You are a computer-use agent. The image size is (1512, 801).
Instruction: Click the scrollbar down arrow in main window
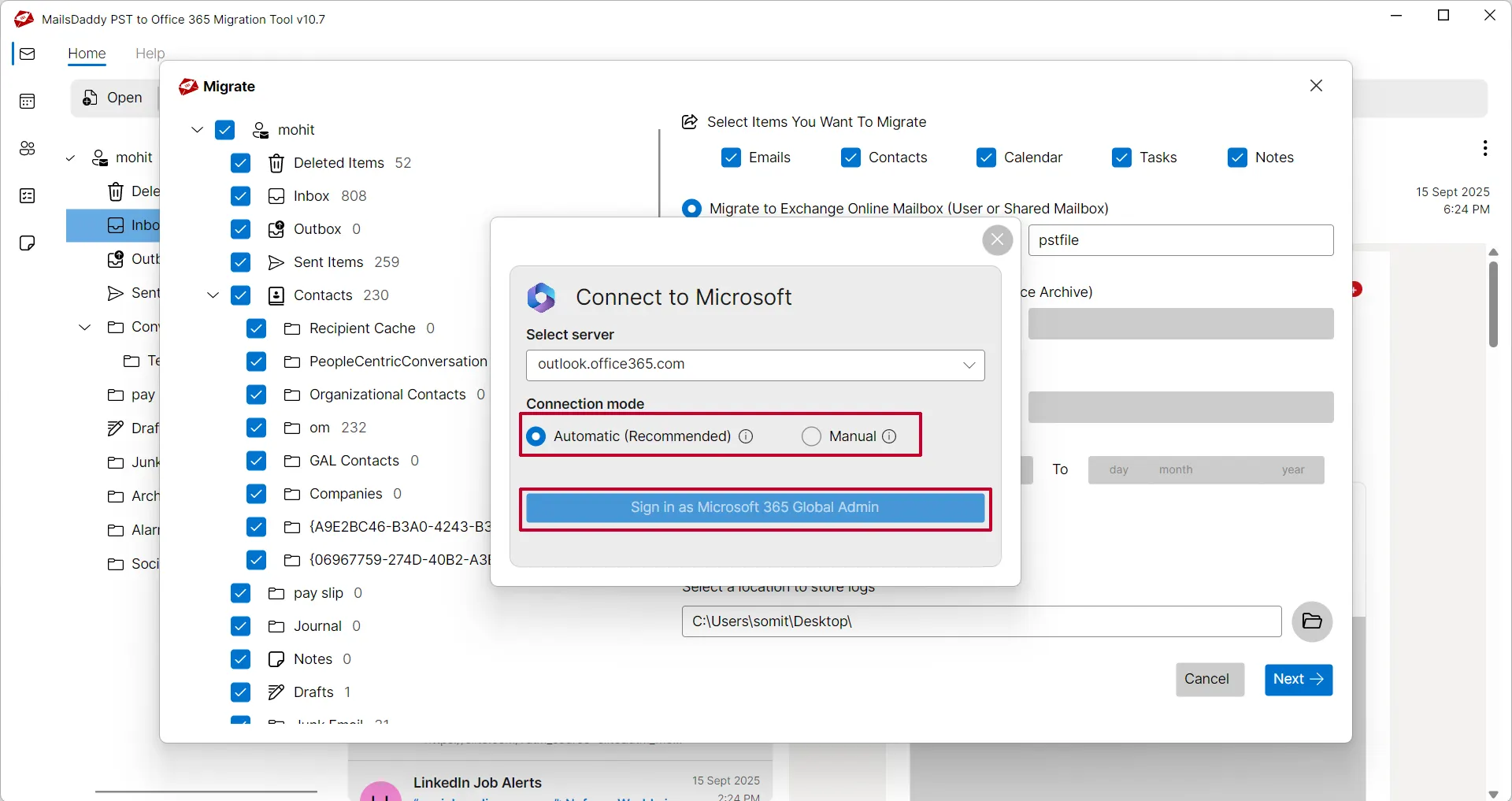click(x=1493, y=794)
